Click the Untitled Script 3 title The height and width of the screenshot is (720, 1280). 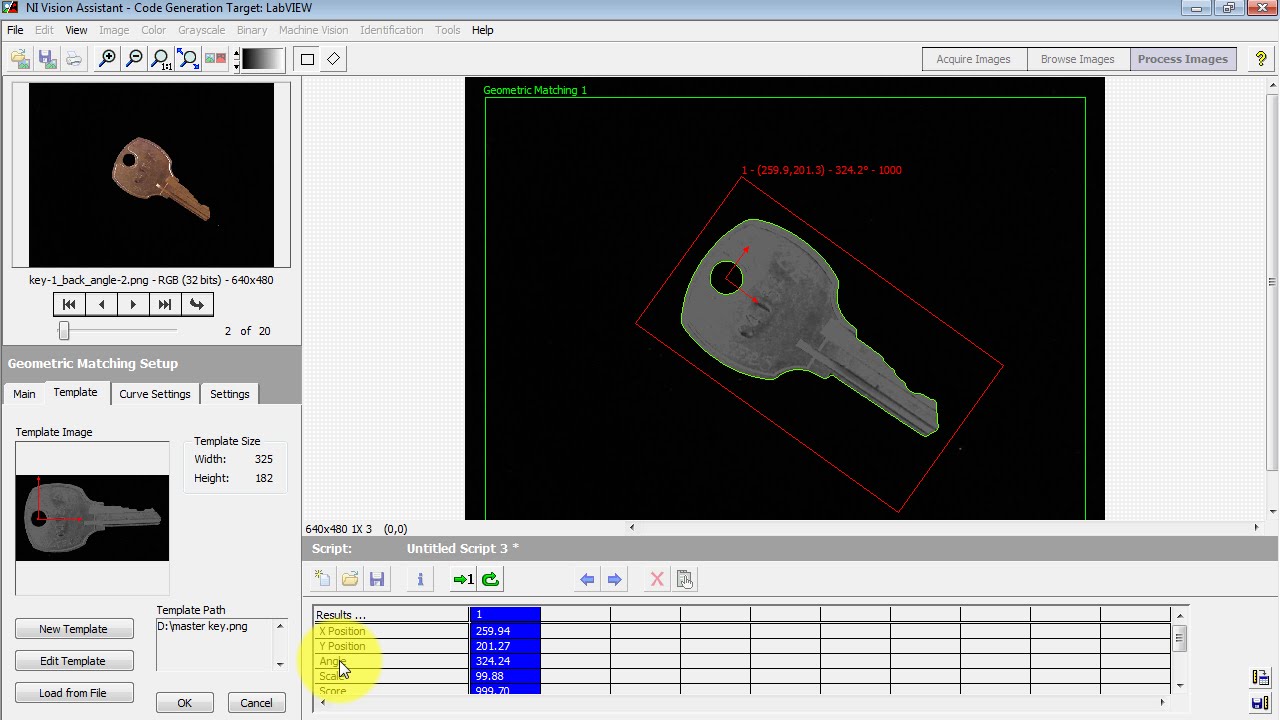(463, 548)
